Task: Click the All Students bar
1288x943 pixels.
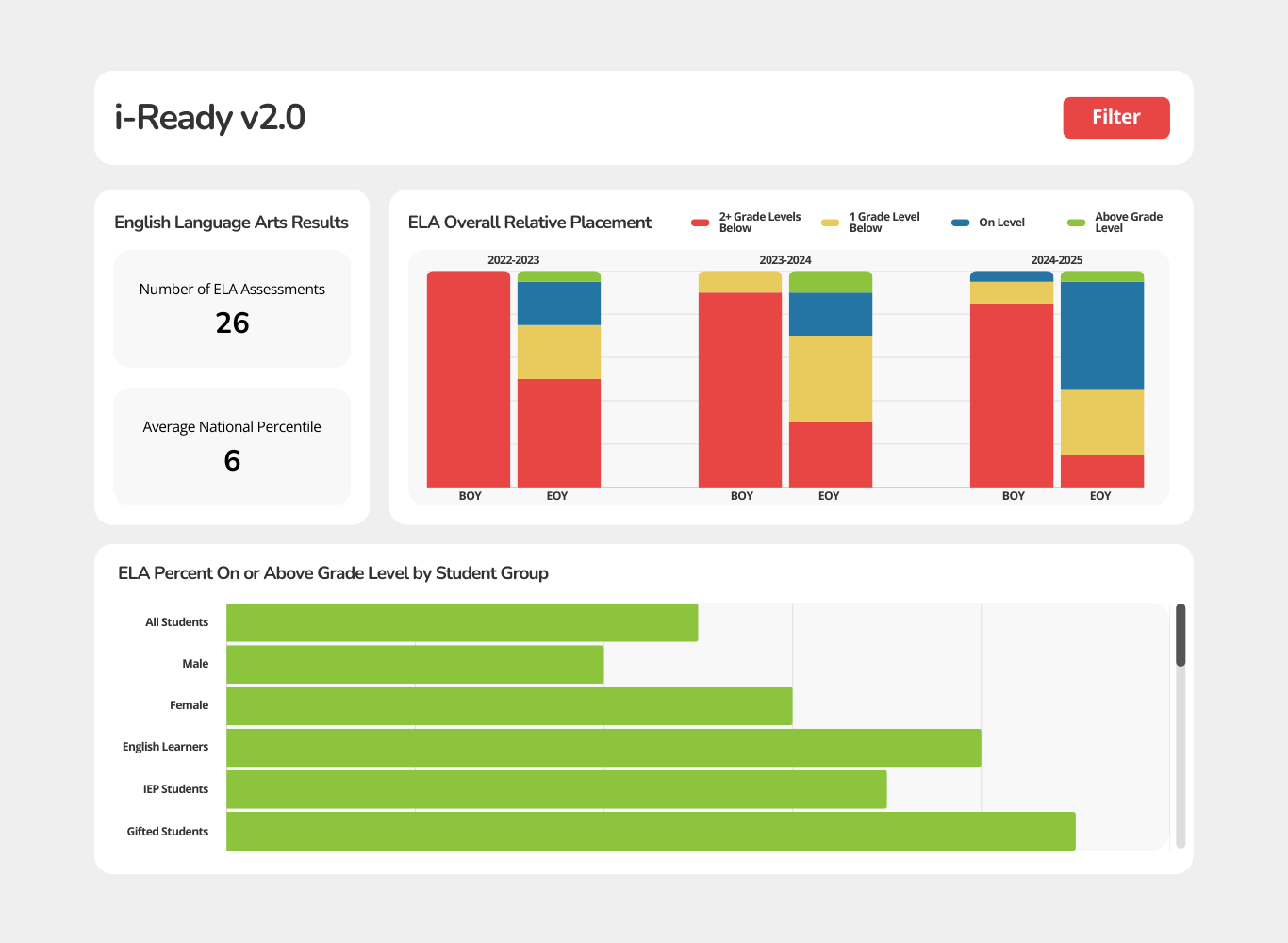Action: [462, 622]
